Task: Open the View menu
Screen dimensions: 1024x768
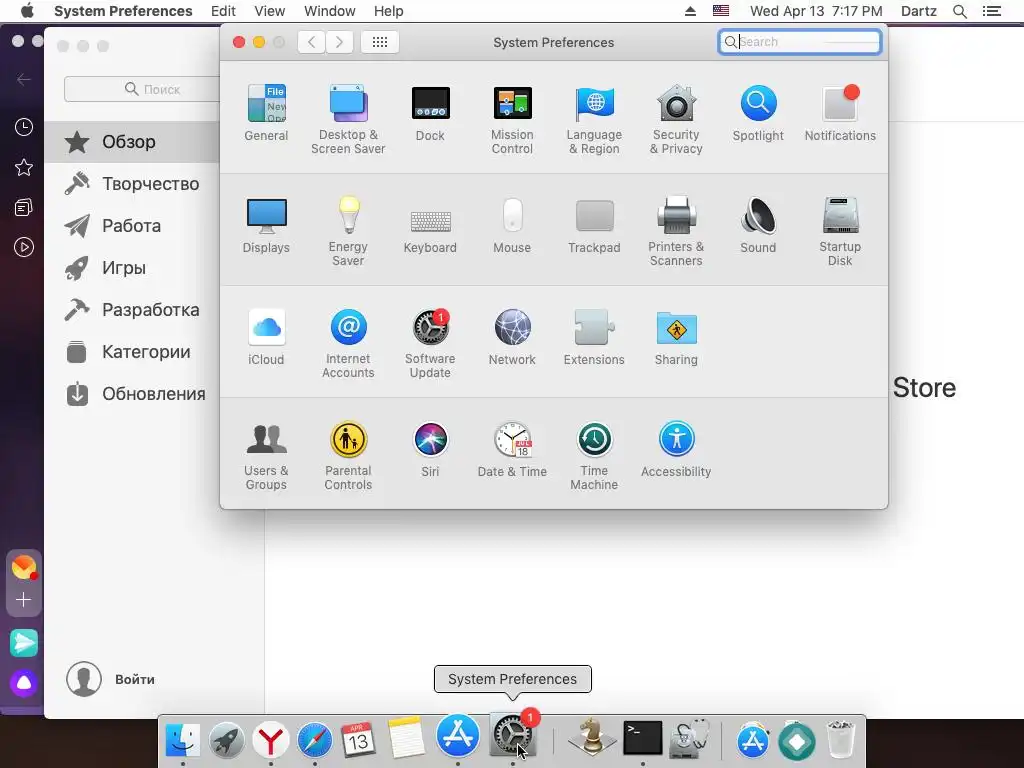Action: (270, 11)
